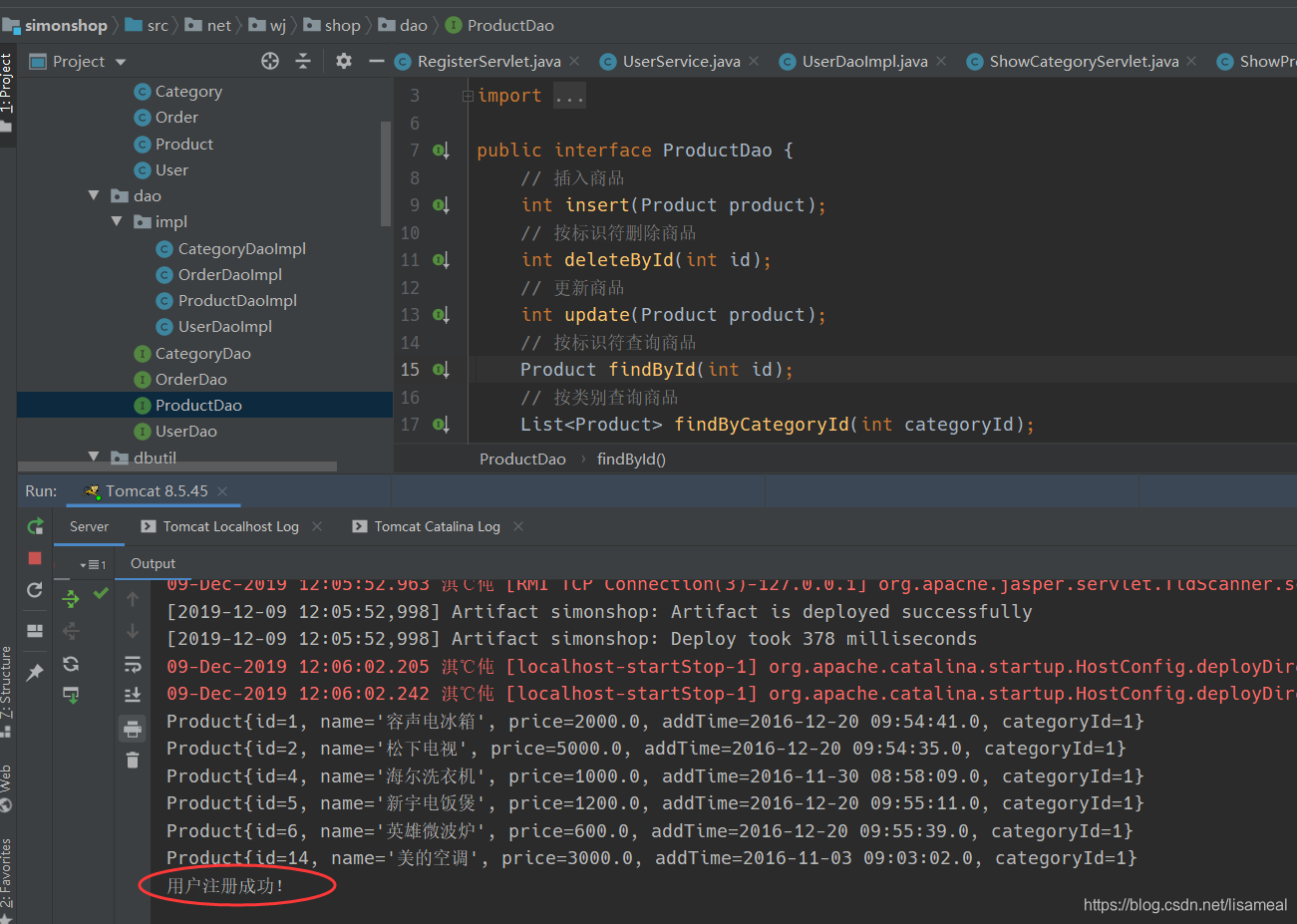
Task: Pin the Run tab
Action: click(x=35, y=673)
